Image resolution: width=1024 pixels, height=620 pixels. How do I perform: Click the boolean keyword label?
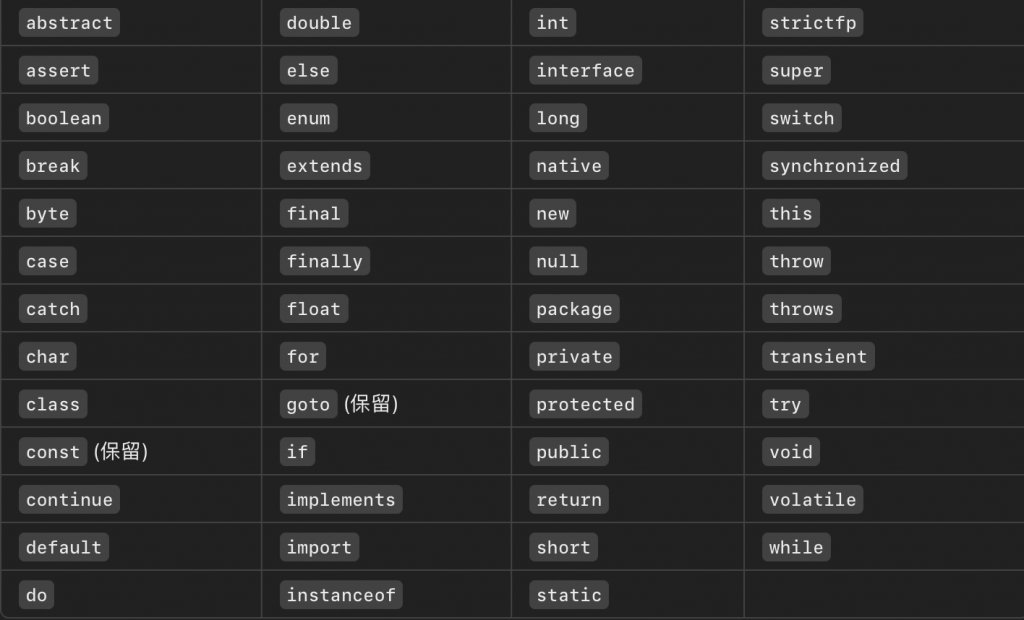pyautogui.click(x=64, y=118)
